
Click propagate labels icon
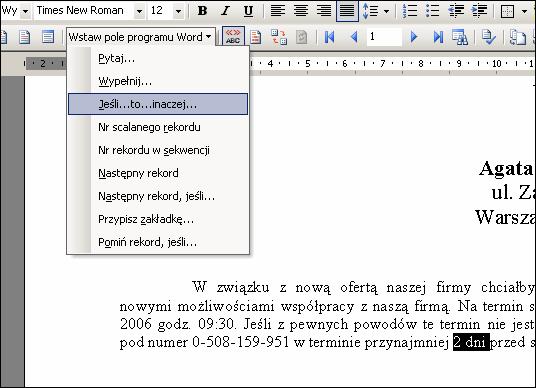click(x=301, y=37)
